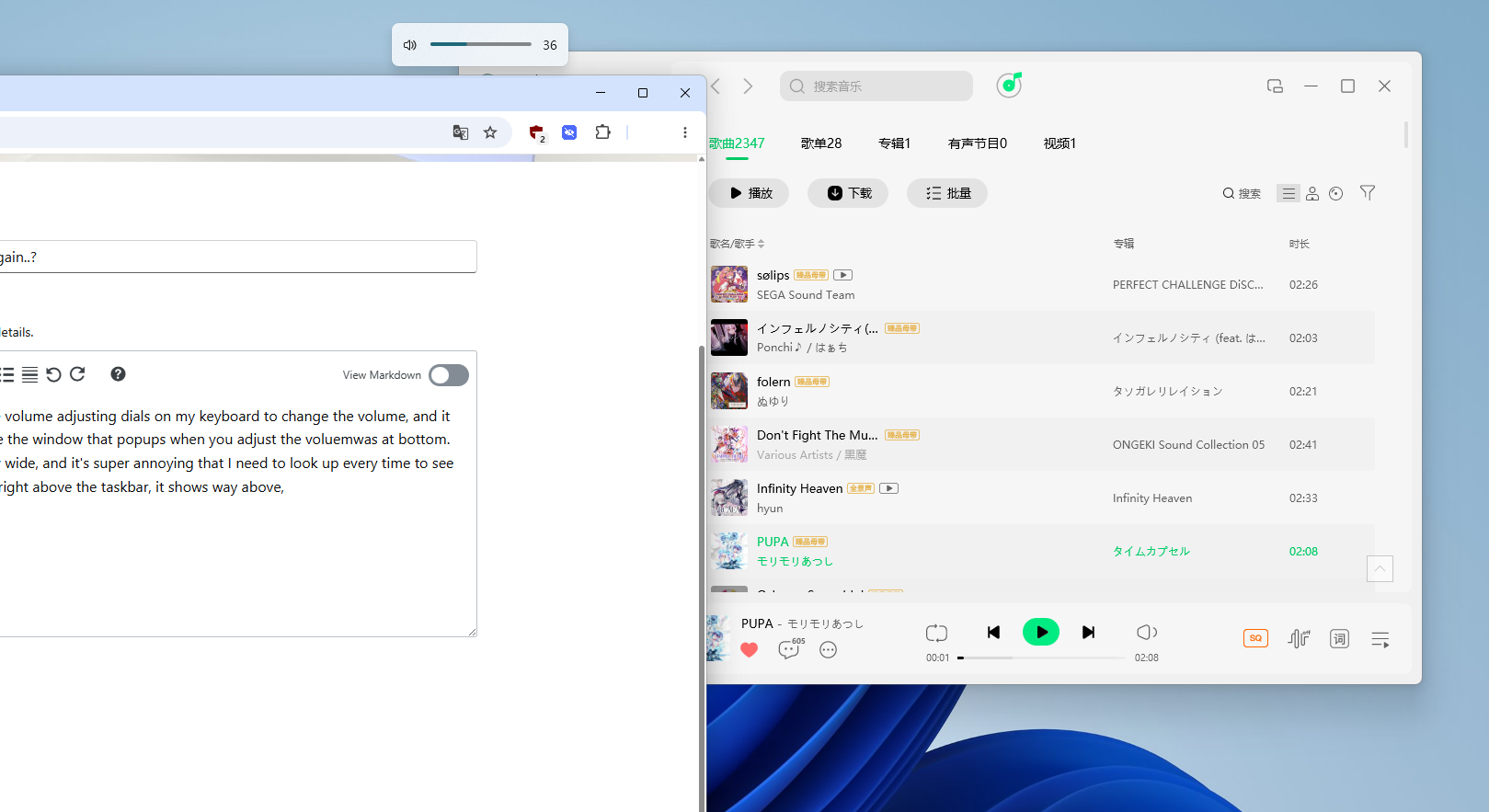Image resolution: width=1489 pixels, height=812 pixels.
Task: Click the back-to-top arrow button in list
Action: click(x=1380, y=569)
